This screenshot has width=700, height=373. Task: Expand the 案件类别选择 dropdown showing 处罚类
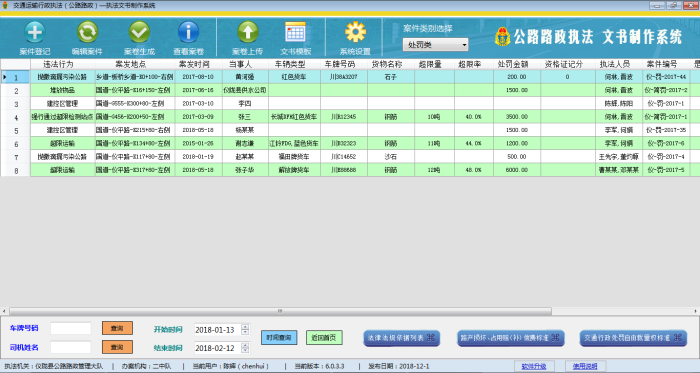click(436, 45)
